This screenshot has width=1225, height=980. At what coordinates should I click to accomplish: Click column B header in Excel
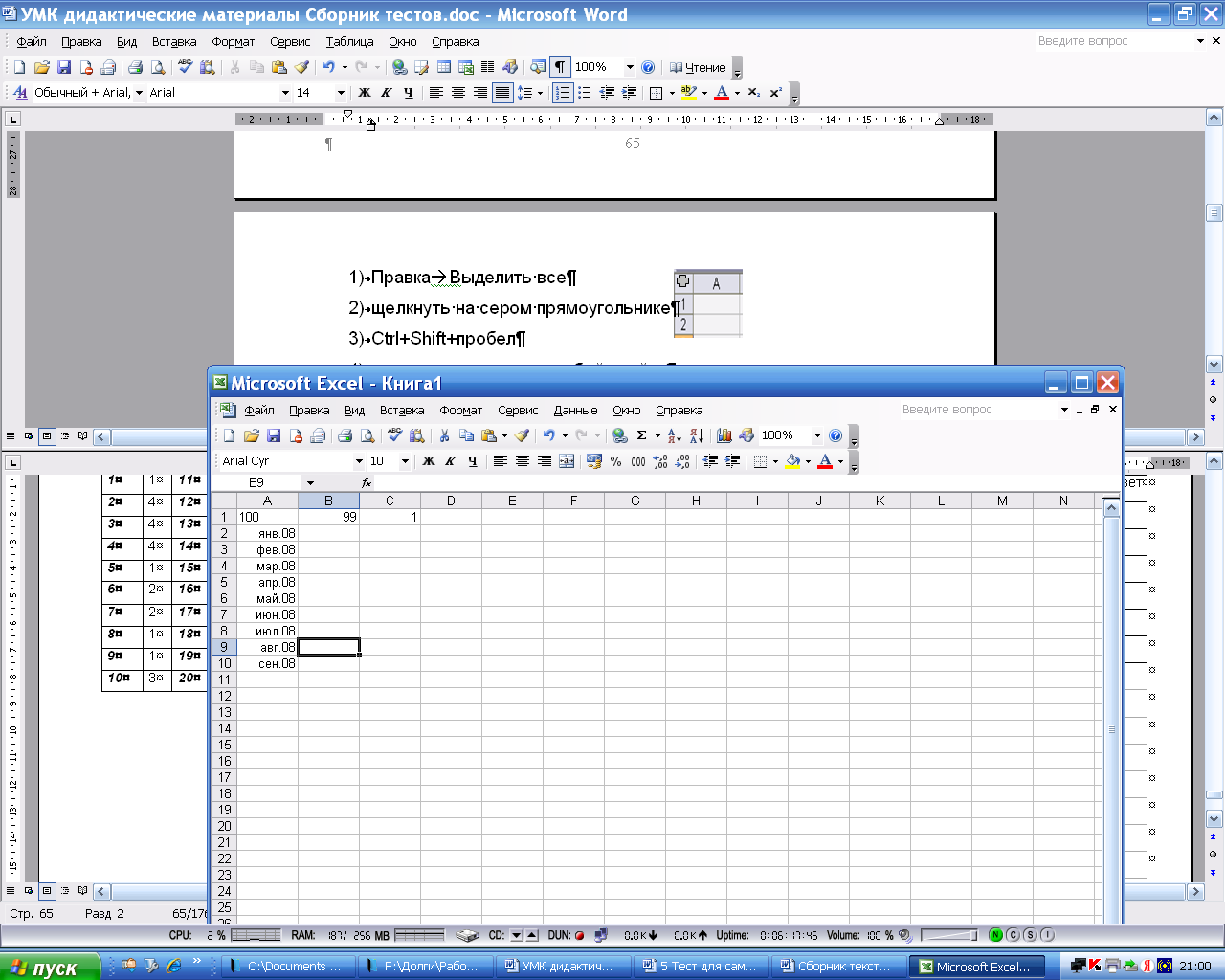(328, 501)
